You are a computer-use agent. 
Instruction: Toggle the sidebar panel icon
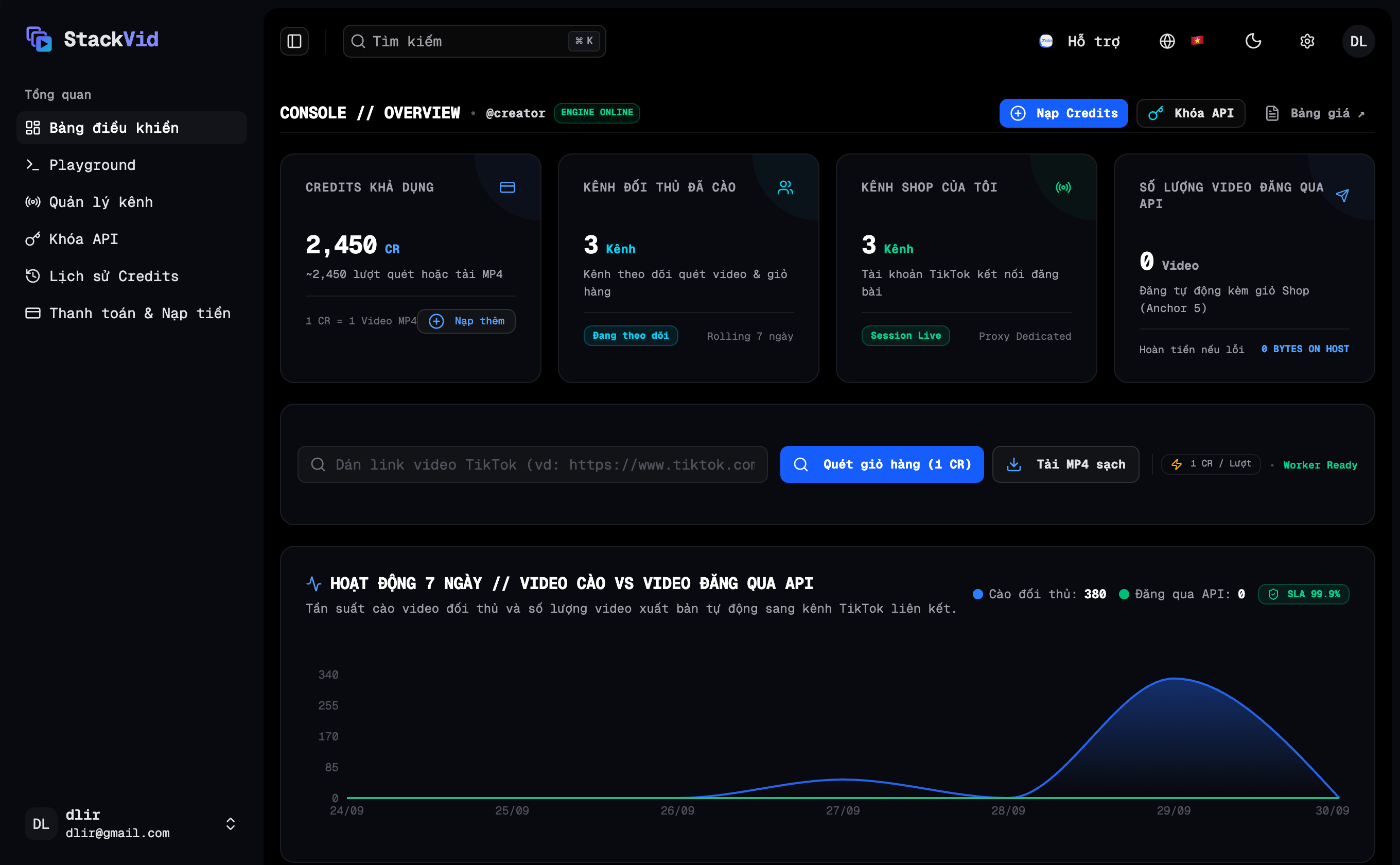click(294, 41)
